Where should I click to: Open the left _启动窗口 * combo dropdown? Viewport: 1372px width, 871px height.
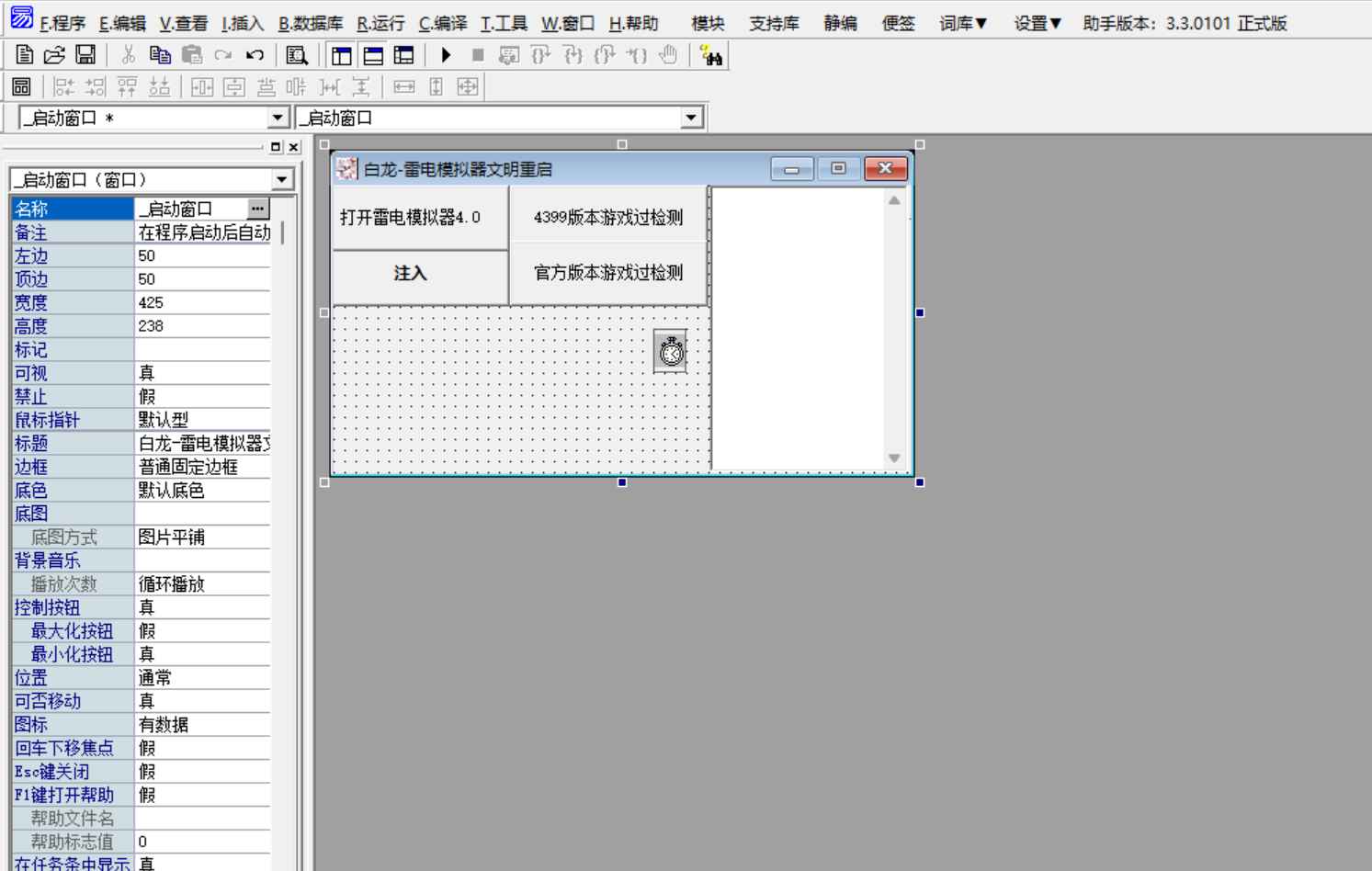click(278, 118)
